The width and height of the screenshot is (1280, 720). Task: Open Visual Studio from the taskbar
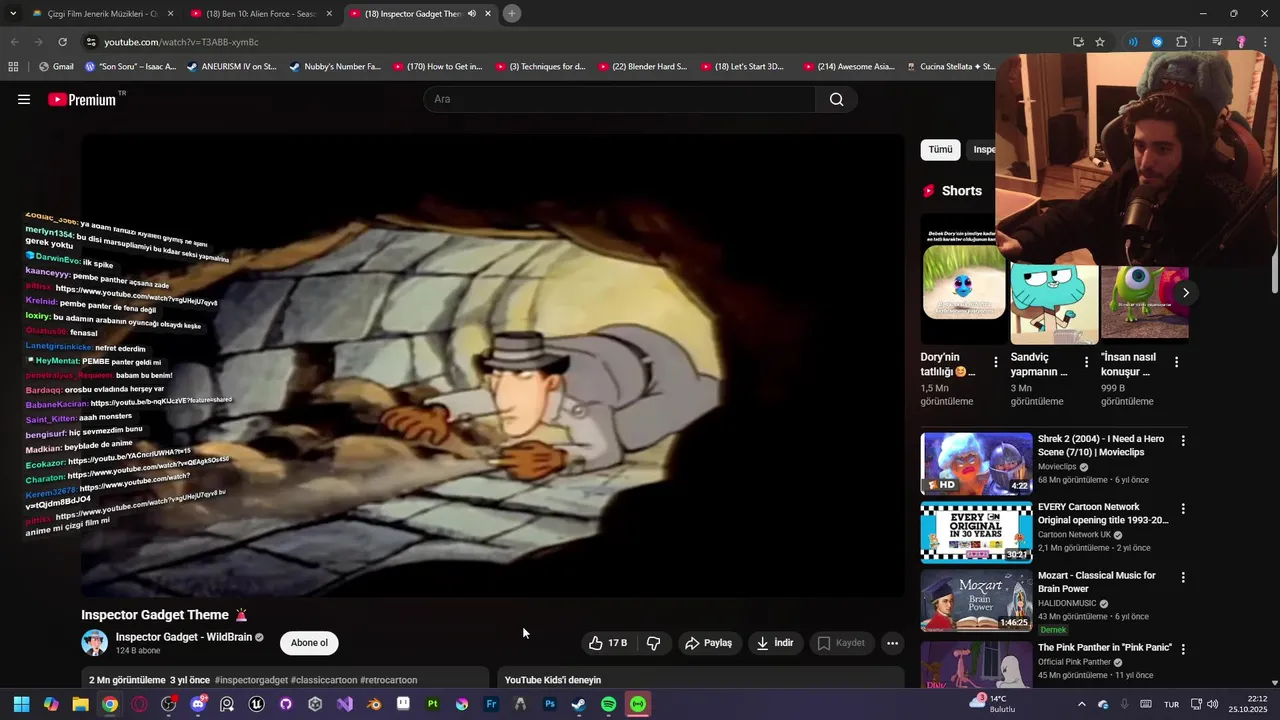point(345,704)
